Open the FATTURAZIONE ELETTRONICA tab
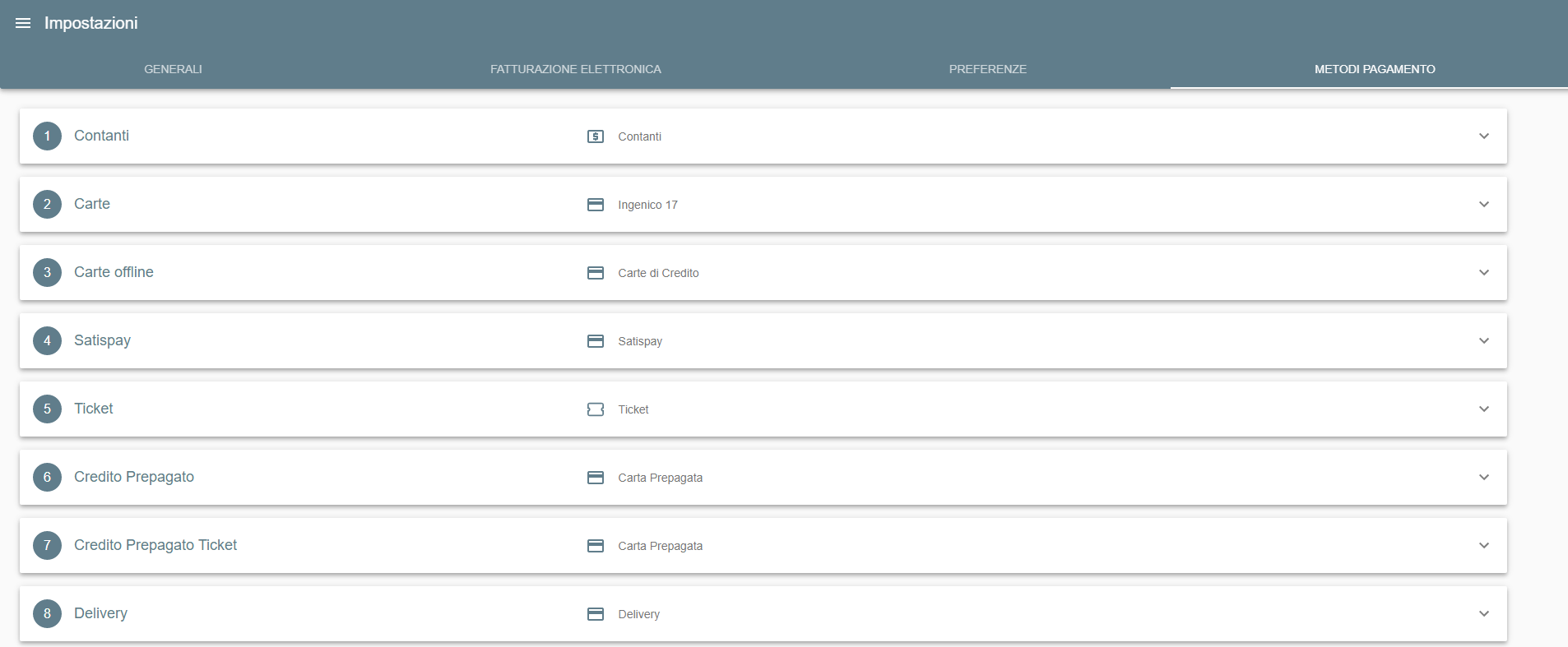The image size is (1568, 647). (576, 69)
